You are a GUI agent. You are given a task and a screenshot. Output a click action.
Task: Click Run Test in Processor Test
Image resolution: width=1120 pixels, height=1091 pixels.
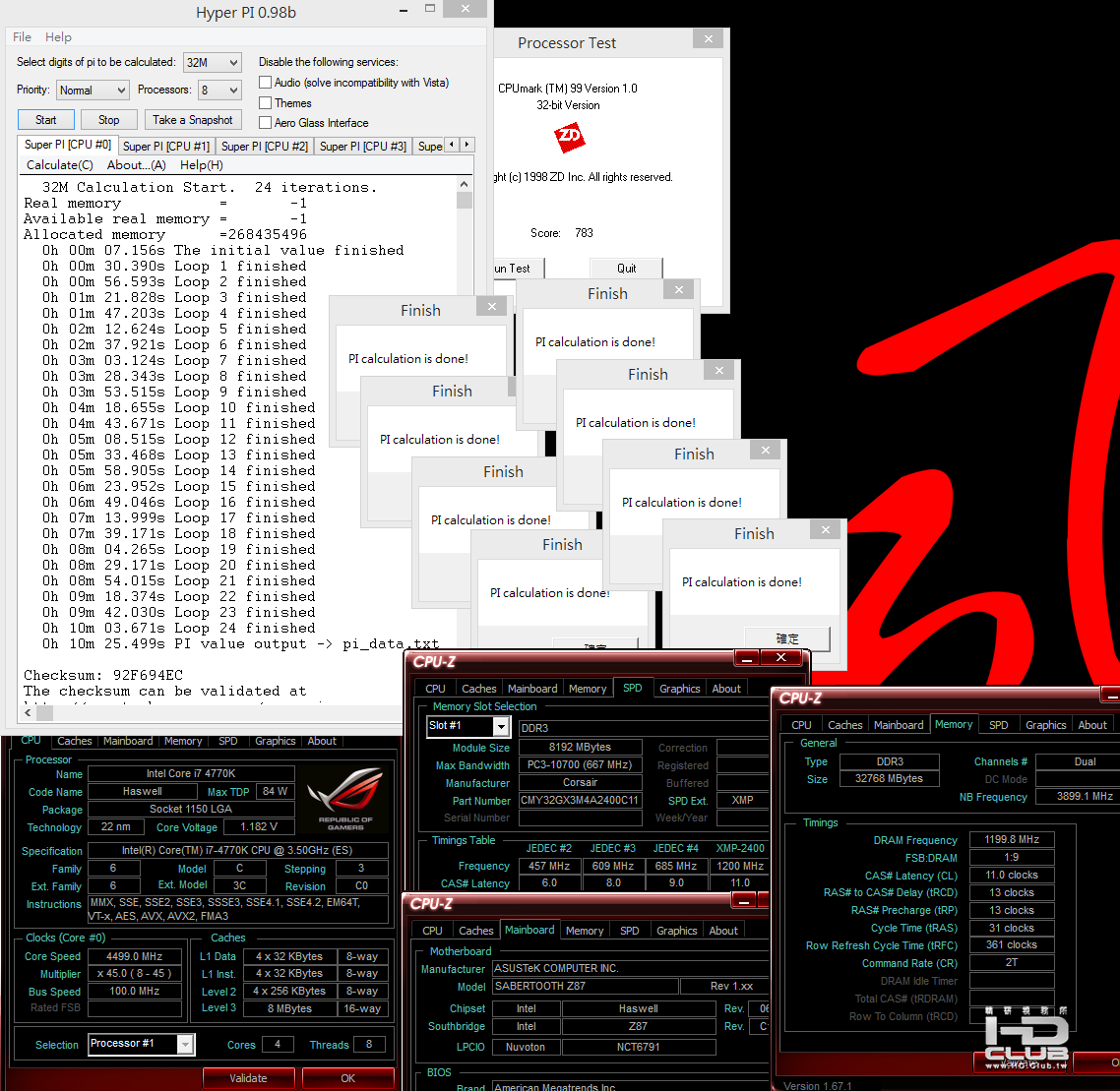[x=519, y=269]
